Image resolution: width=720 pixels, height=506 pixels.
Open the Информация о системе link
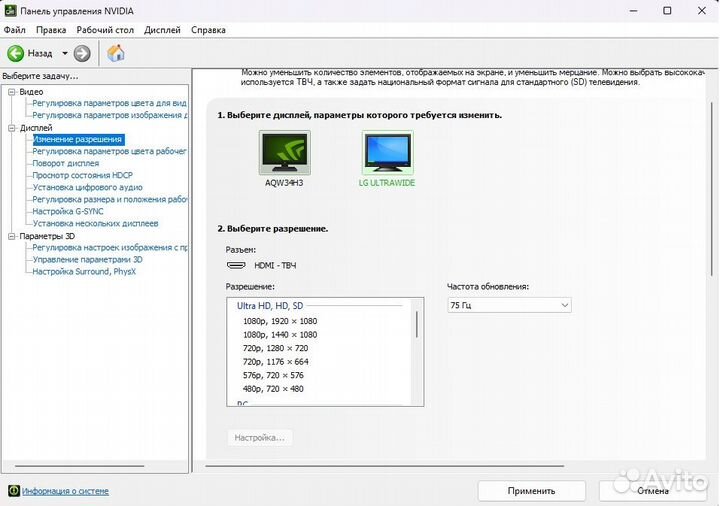click(x=66, y=491)
